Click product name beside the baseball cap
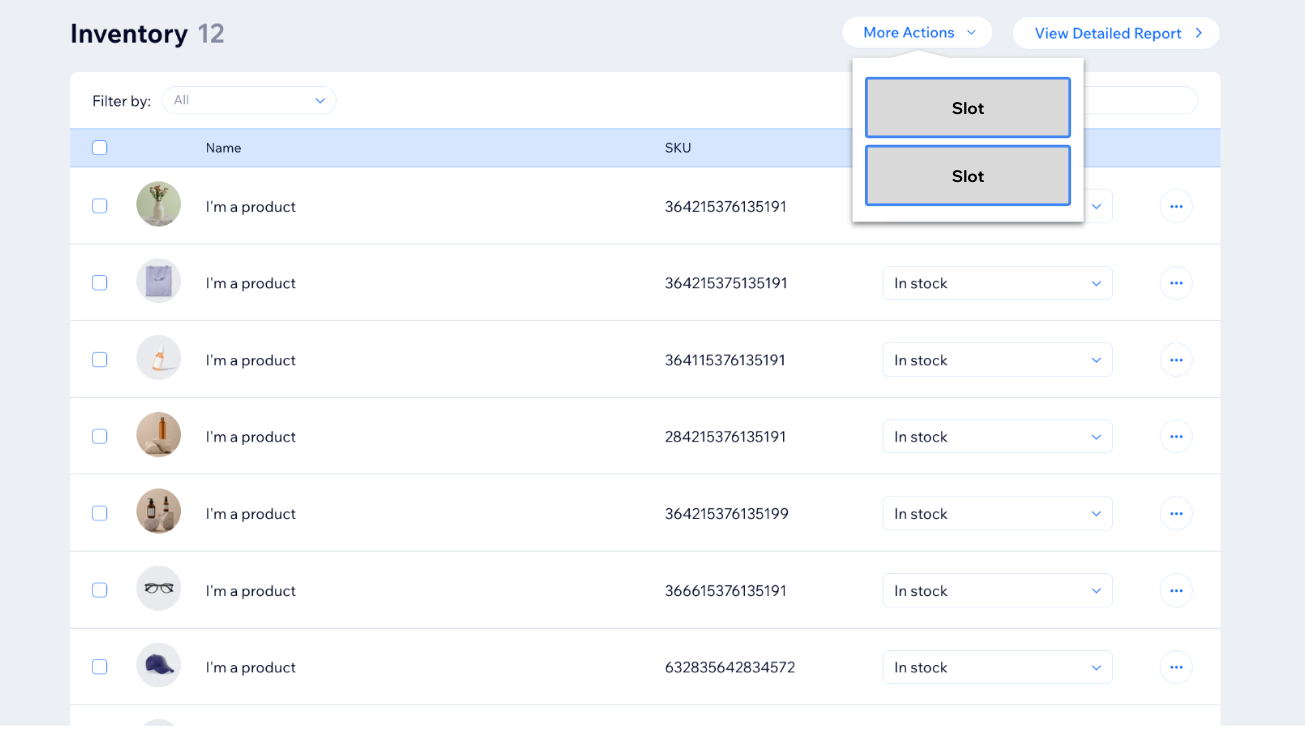 pyautogui.click(x=251, y=668)
